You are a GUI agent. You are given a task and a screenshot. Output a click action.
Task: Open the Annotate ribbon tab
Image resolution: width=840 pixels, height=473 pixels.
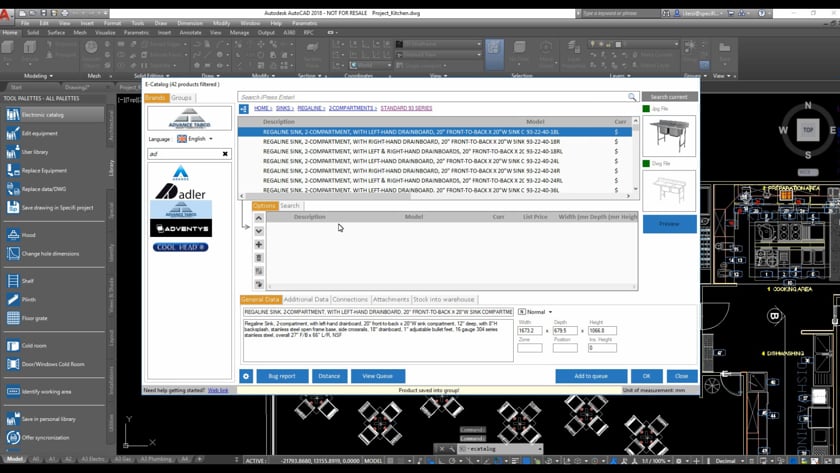click(x=190, y=33)
